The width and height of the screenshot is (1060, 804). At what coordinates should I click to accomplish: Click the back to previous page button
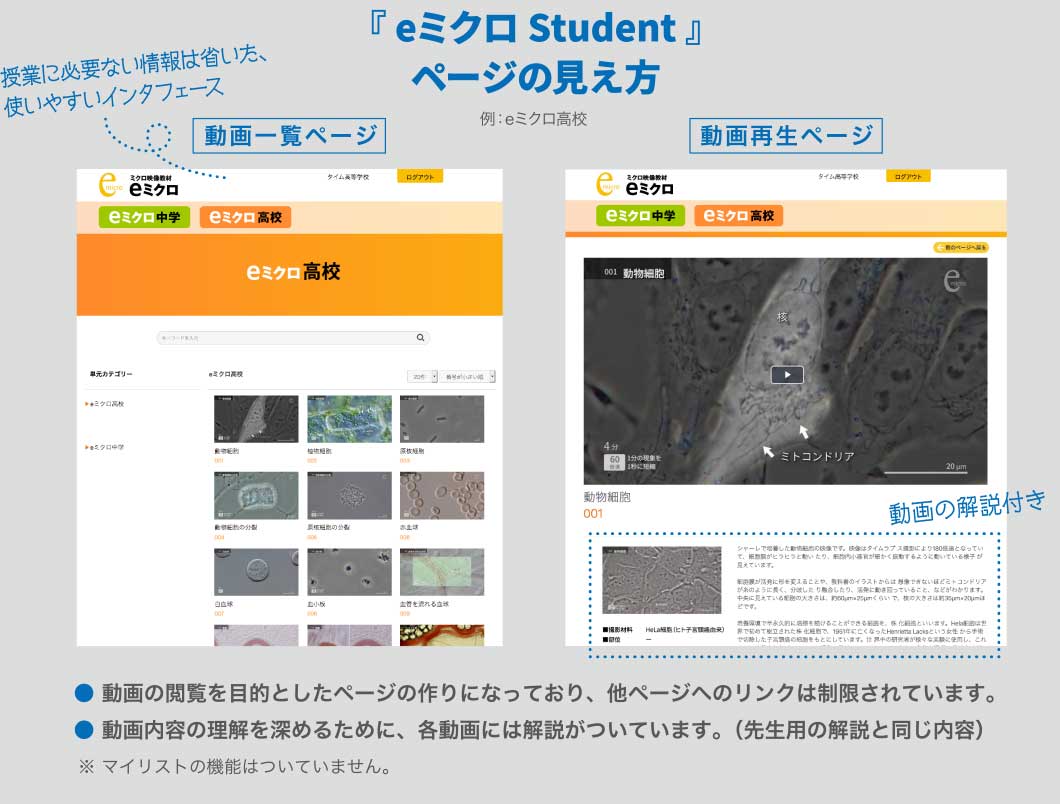click(x=961, y=247)
